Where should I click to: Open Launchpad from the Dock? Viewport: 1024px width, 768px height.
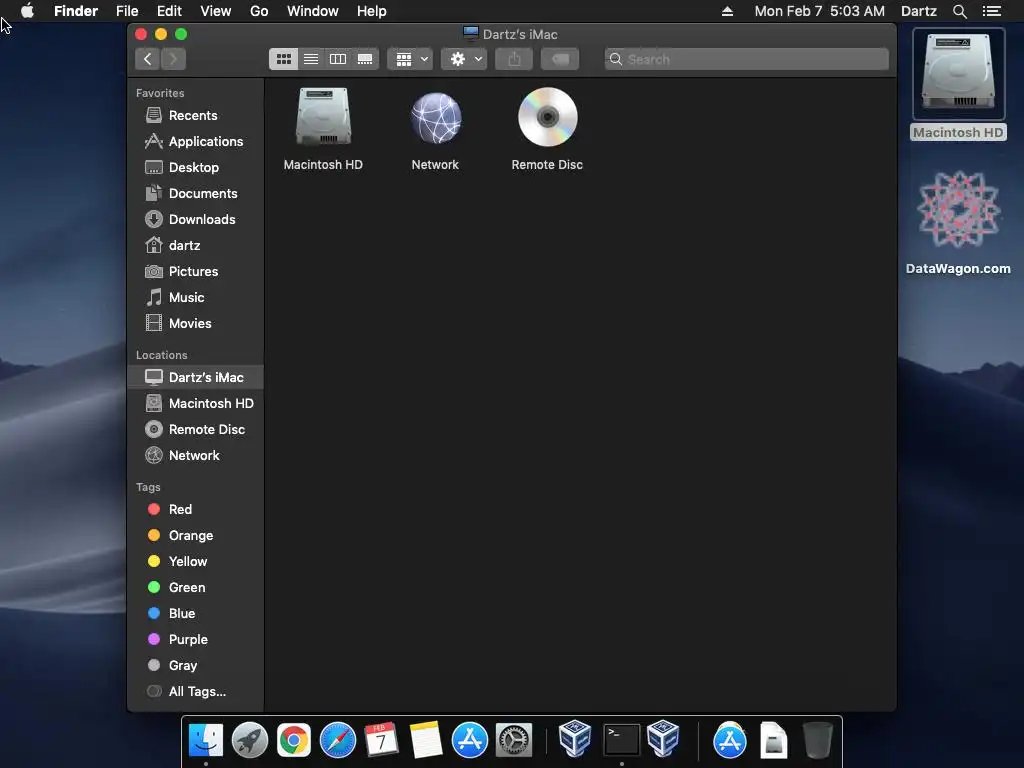click(249, 740)
